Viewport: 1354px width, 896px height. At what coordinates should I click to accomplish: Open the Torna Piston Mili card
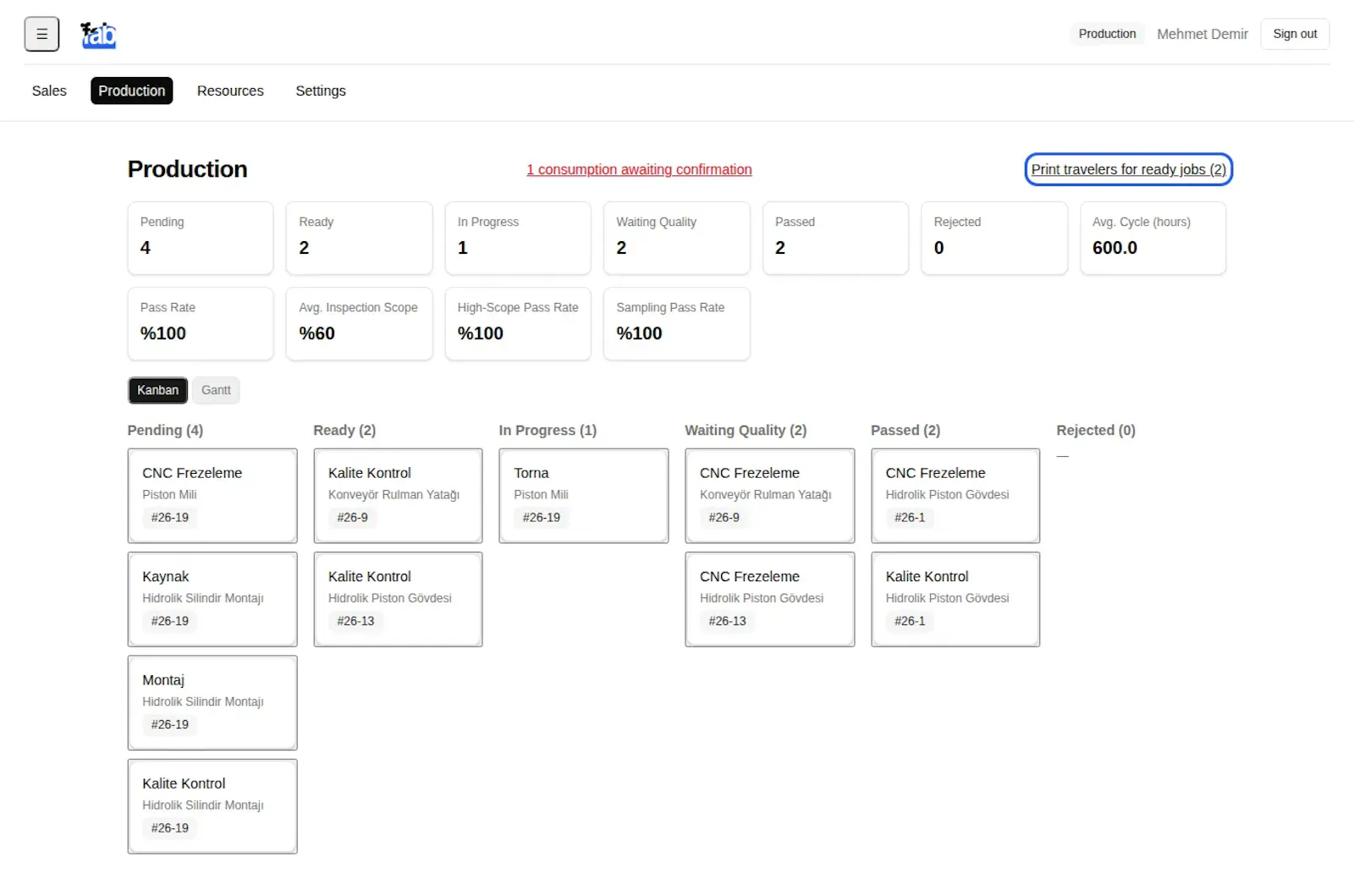[584, 496]
